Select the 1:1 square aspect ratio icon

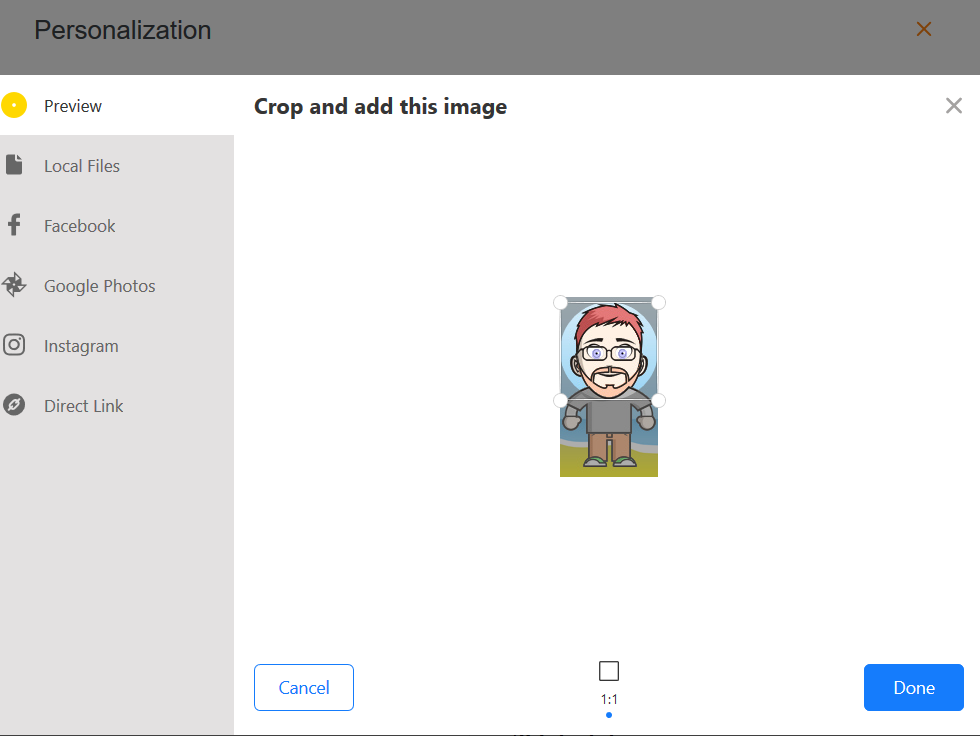click(609, 671)
